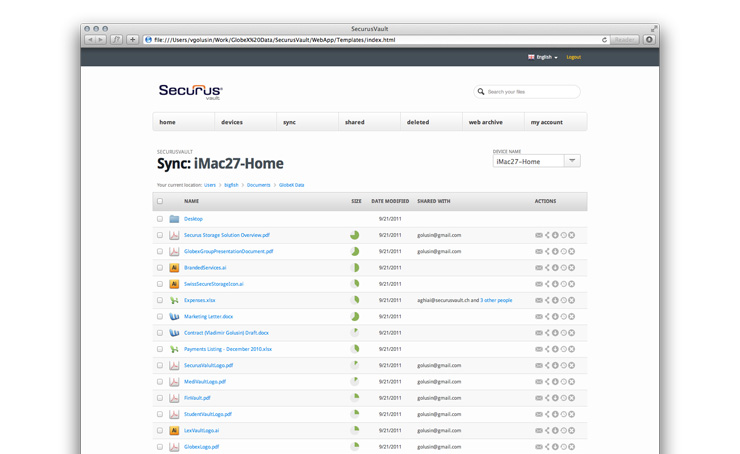Expand Device Name dropdown arrow
The image size is (740, 454).
point(572,161)
